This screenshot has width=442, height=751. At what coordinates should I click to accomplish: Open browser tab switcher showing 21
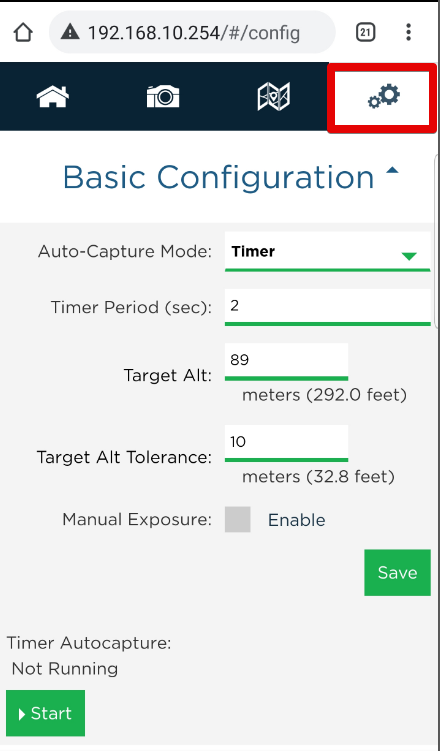[365, 33]
